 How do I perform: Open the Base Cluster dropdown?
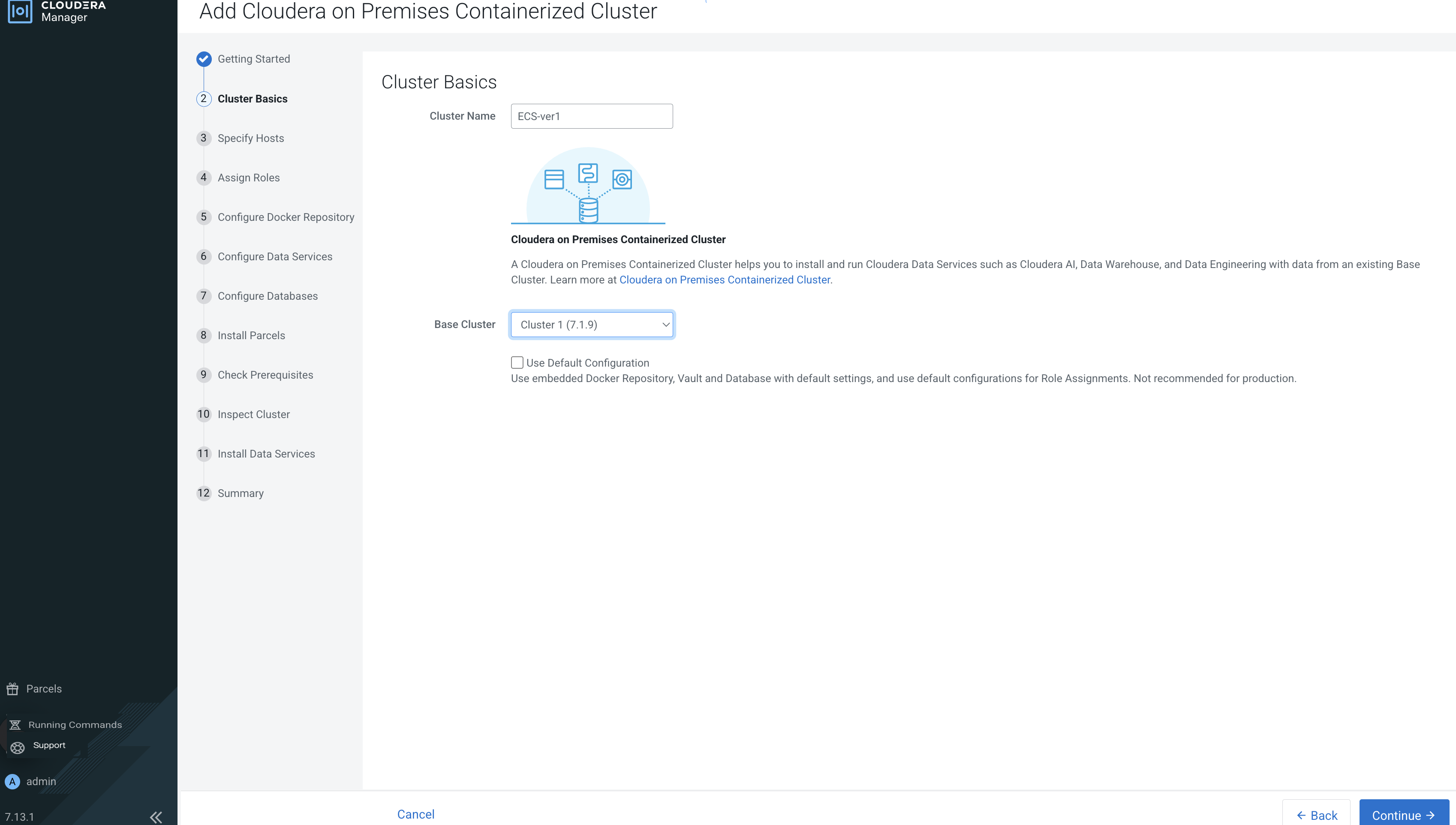point(592,325)
